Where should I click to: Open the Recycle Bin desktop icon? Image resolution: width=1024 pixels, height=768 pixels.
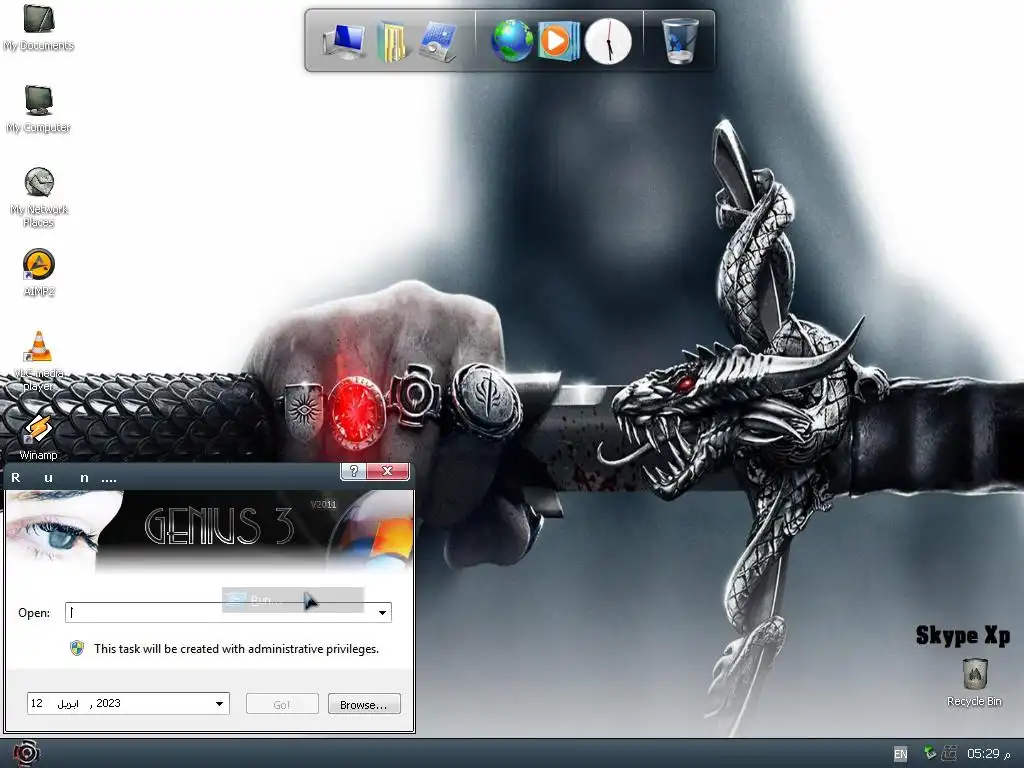point(974,682)
